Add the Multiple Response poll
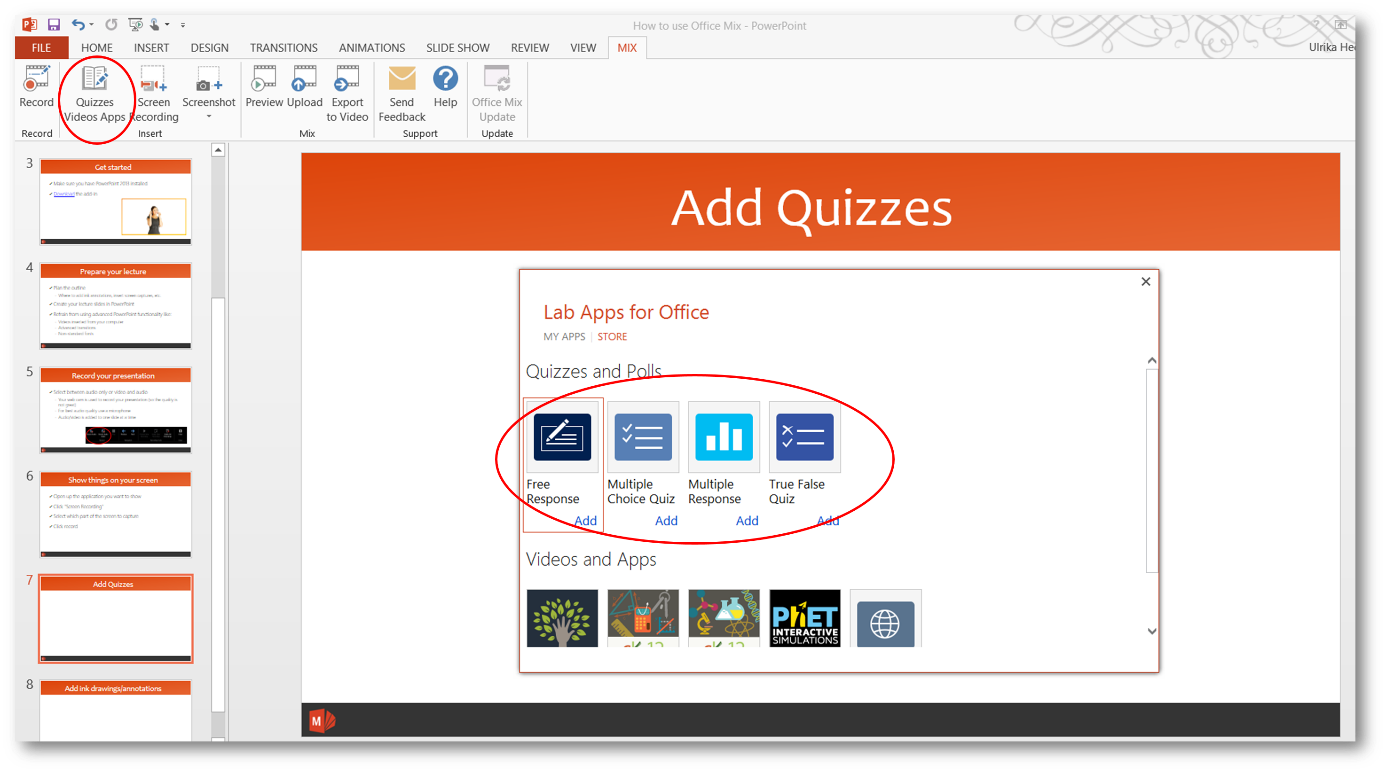The width and height of the screenshot is (1386, 772). click(747, 521)
